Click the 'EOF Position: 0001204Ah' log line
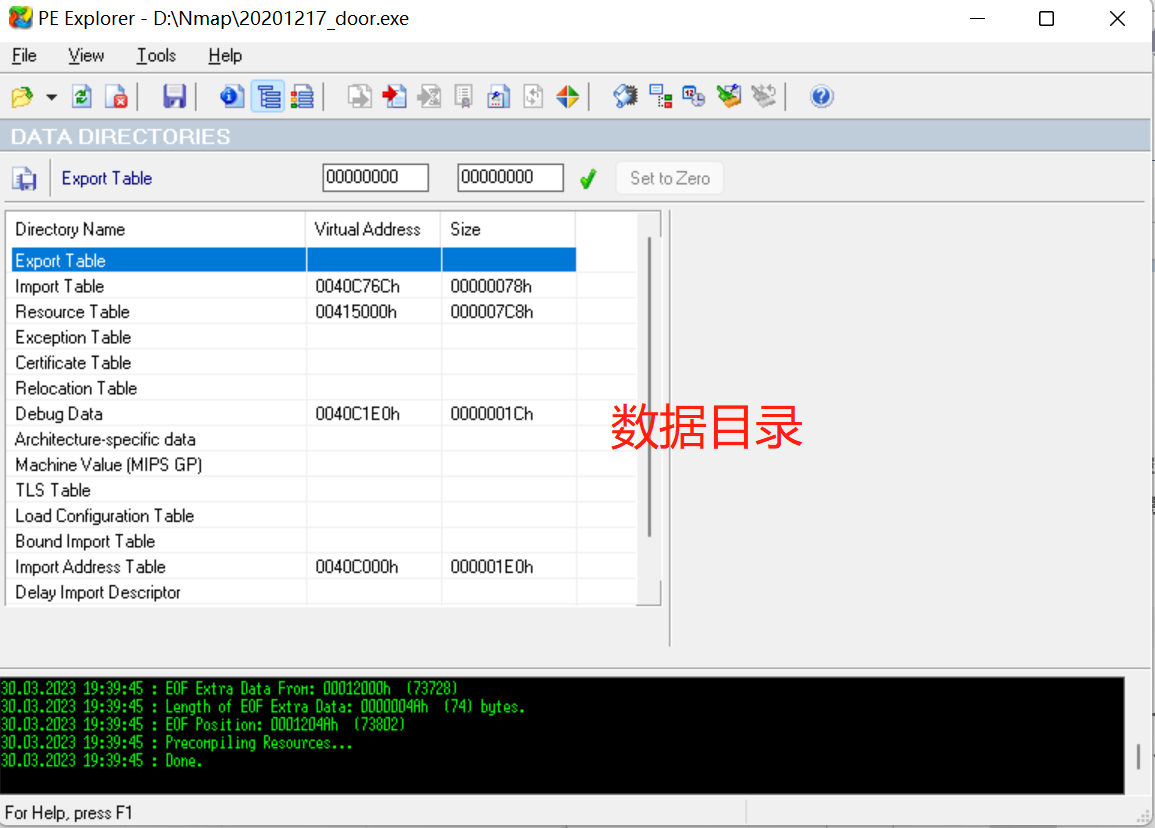Screen dimensions: 1155x828 coord(203,724)
